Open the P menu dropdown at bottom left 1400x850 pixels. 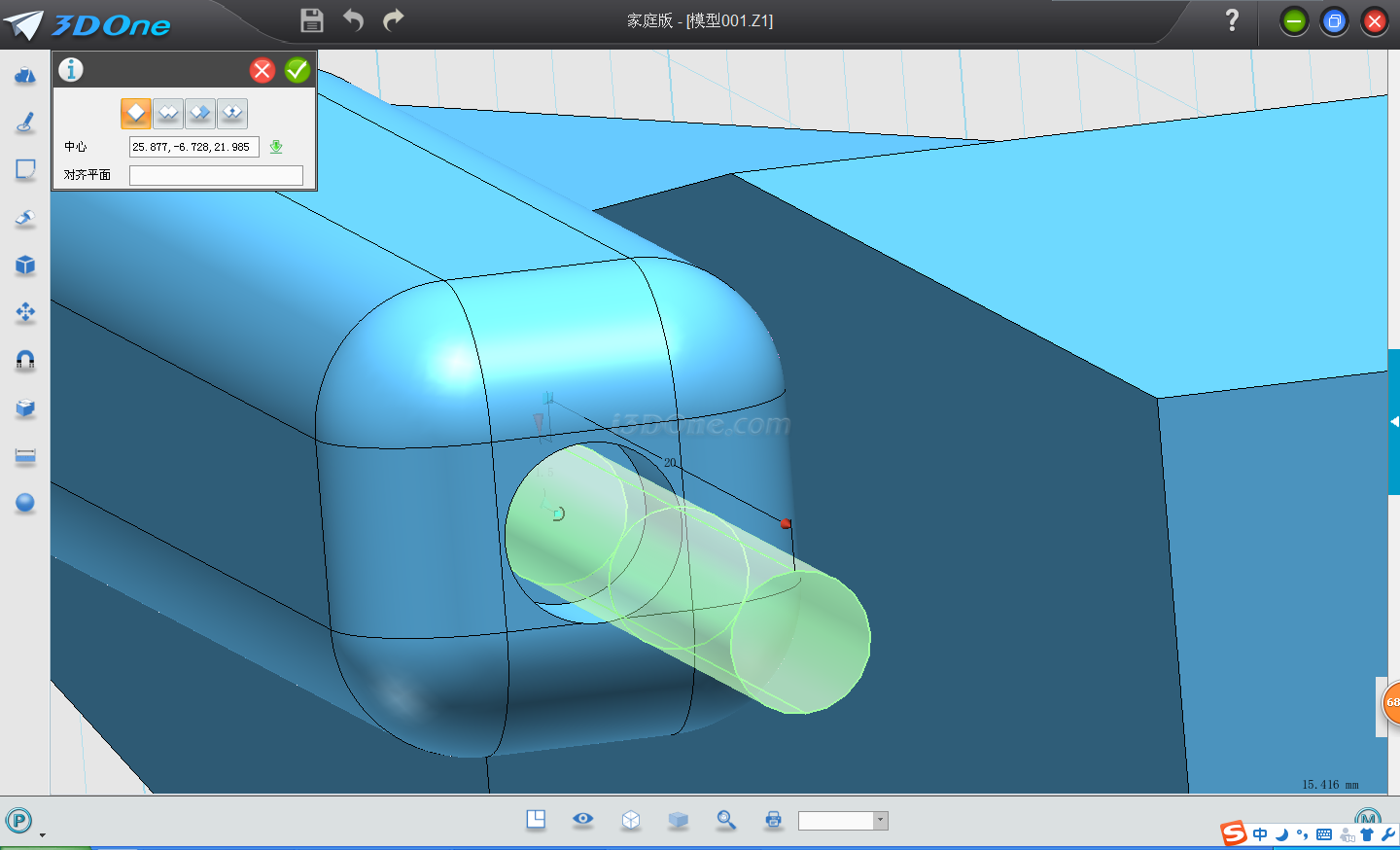click(x=19, y=821)
